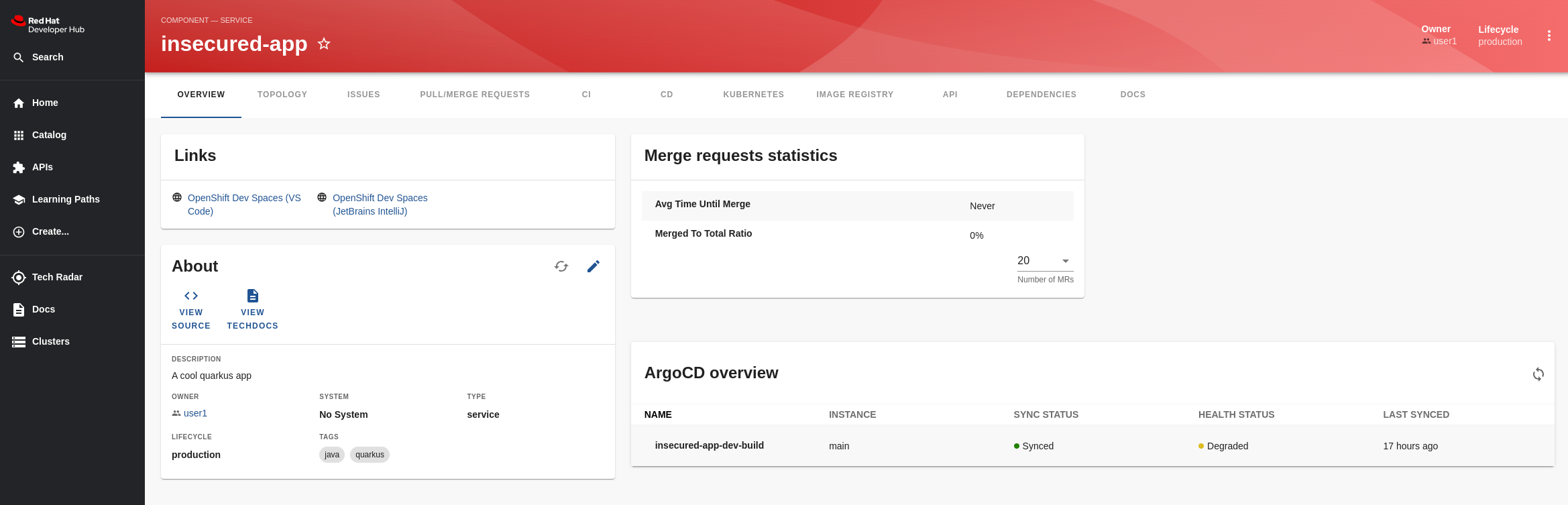Refresh the ArgoCD overview card
This screenshot has width=1568, height=505.
1538,374
